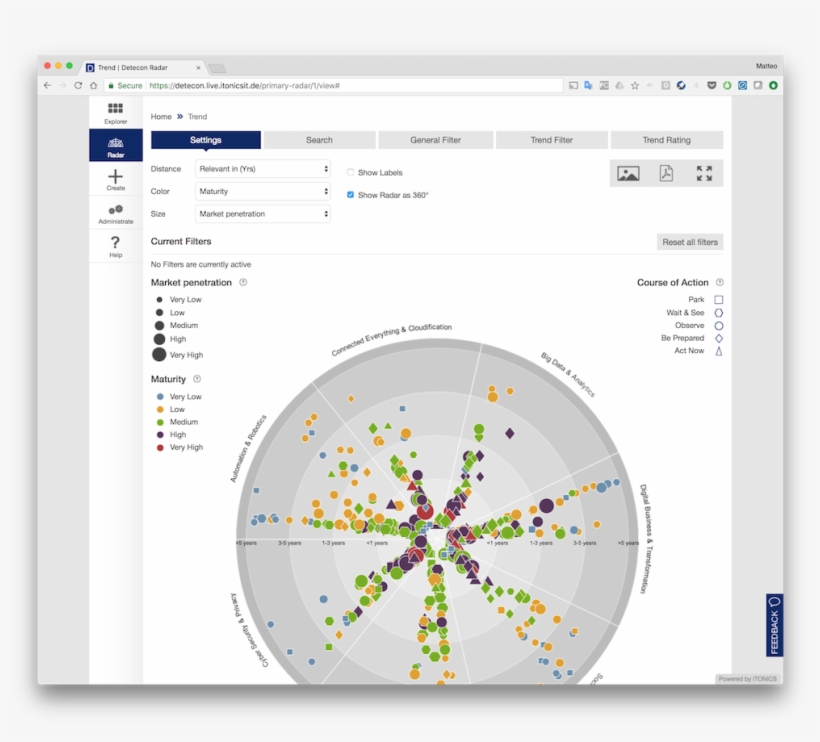Open the vertical FEEDBACK tab
820x742 pixels.
[x=774, y=625]
